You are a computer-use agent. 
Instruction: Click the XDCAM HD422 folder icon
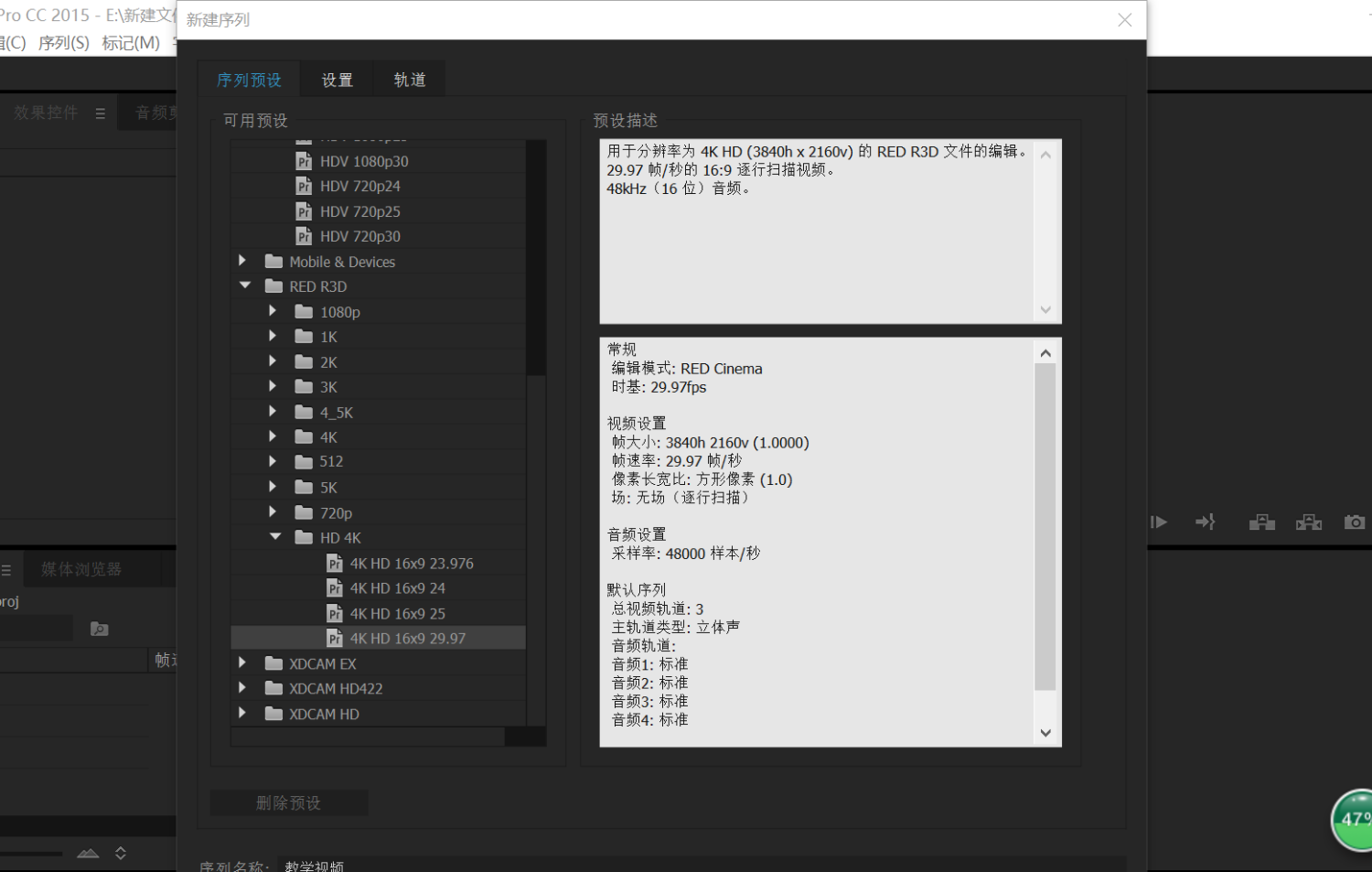pyautogui.click(x=273, y=688)
